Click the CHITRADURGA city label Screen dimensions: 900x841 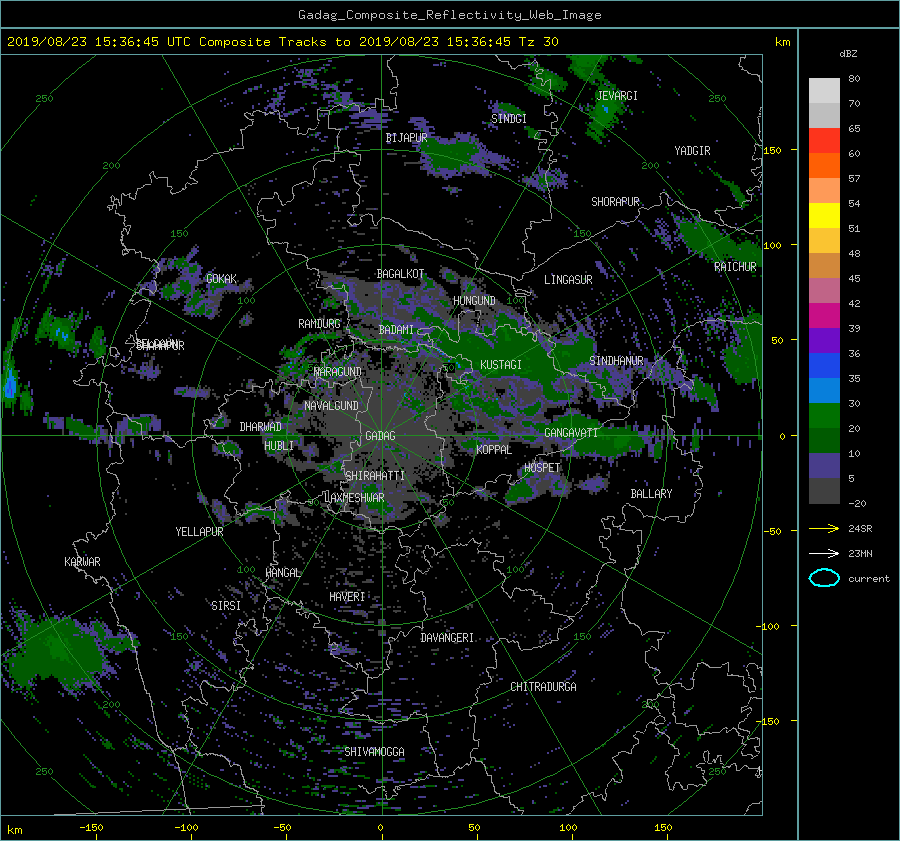(544, 687)
